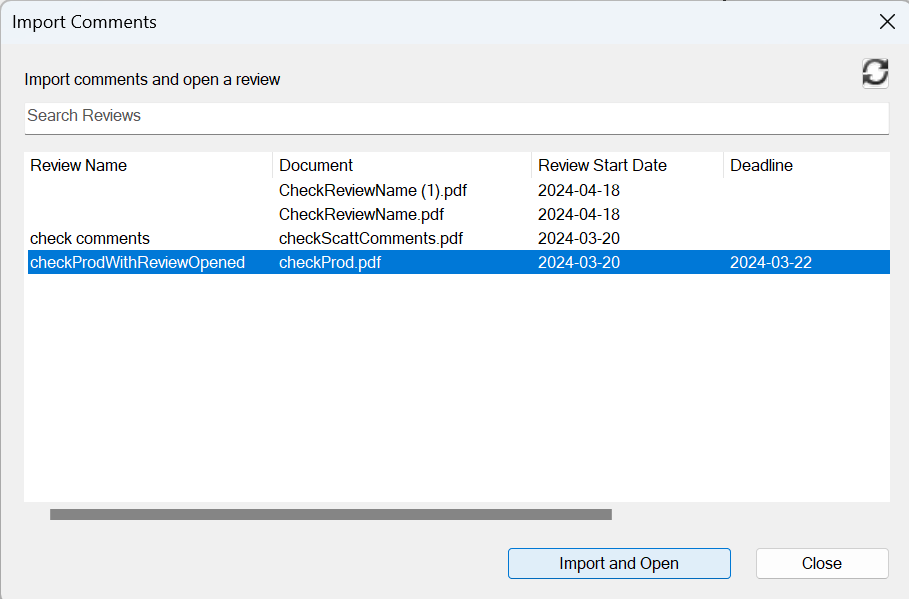The height and width of the screenshot is (599, 909).
Task: Click the Import Comments title bar
Action: pyautogui.click(x=400, y=22)
